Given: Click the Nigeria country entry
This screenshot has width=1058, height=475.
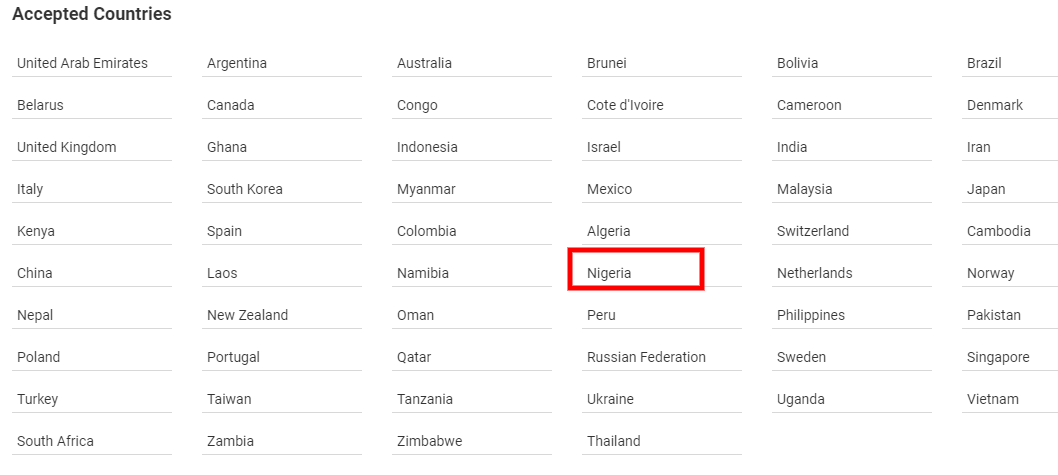Looking at the screenshot, I should (610, 273).
